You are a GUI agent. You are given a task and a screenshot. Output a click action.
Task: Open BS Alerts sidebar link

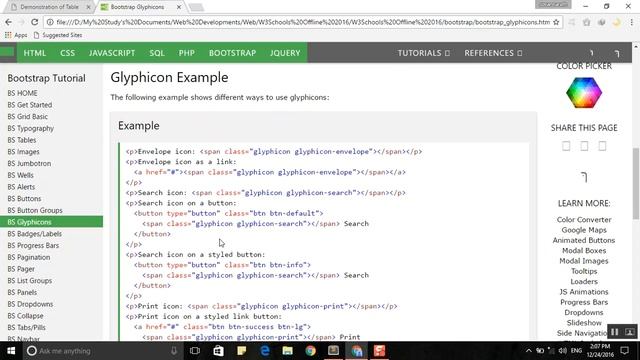[x=21, y=187]
